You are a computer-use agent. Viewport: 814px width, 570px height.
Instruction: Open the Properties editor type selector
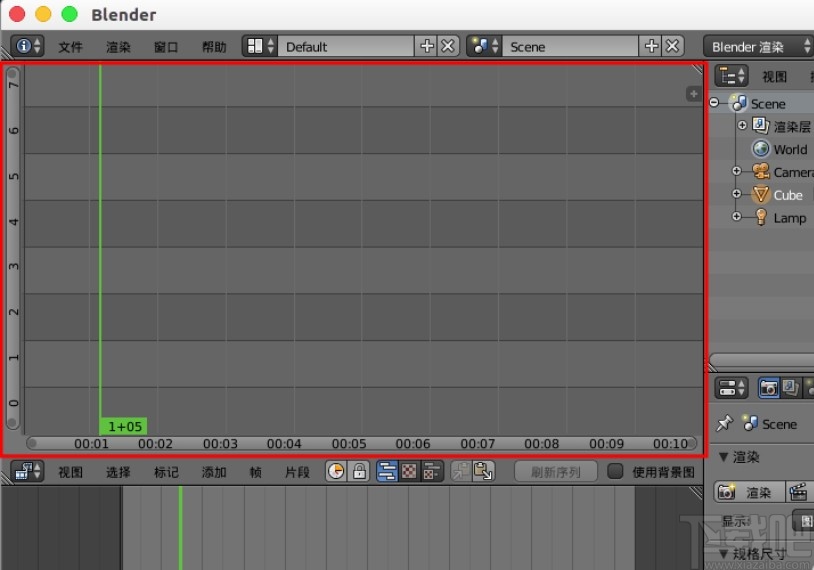(x=731, y=388)
